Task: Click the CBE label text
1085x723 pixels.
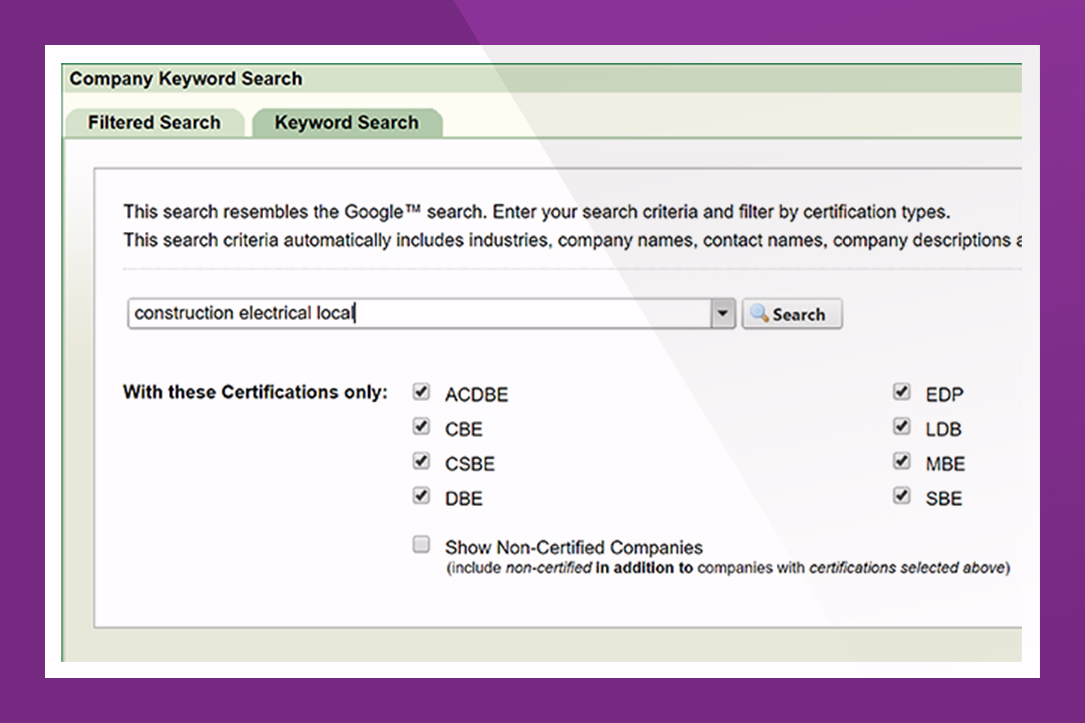Action: [x=464, y=429]
